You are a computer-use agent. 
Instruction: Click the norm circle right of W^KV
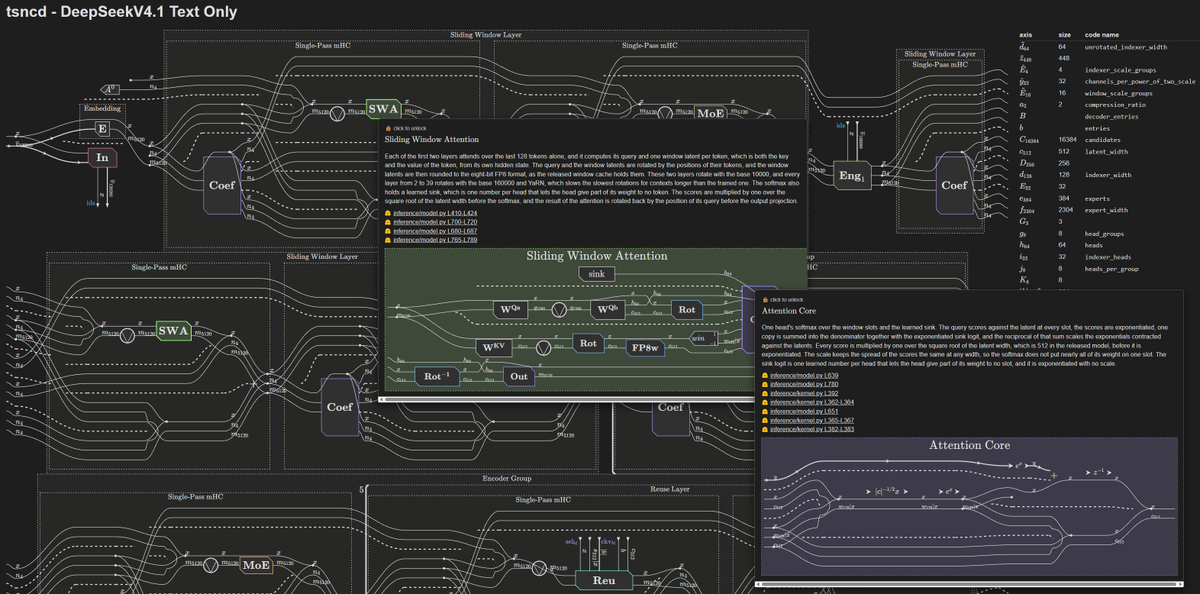coord(542,348)
